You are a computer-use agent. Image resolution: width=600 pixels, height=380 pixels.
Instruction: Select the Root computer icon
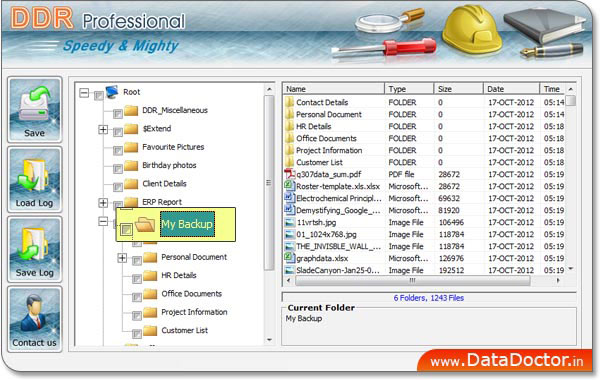(112, 92)
